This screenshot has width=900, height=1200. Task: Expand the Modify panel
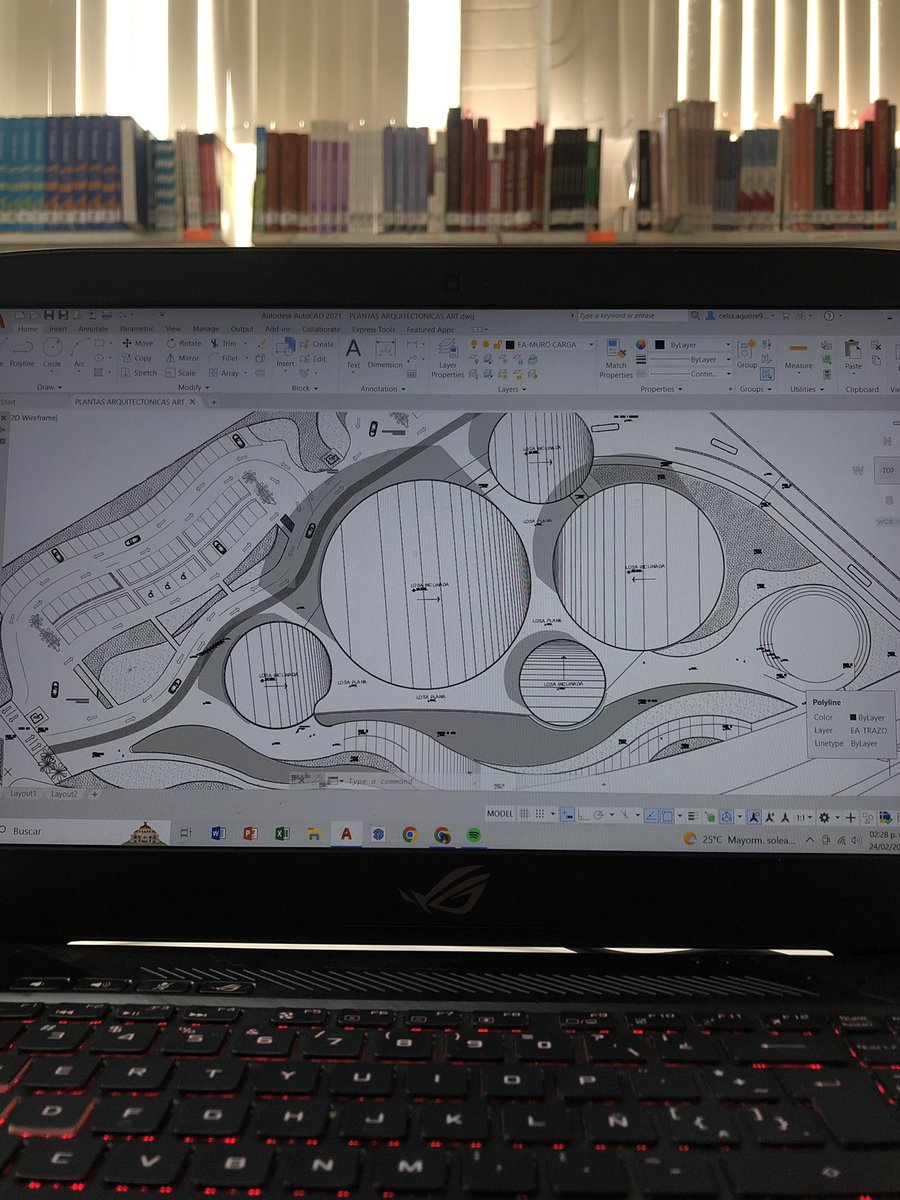coord(193,388)
